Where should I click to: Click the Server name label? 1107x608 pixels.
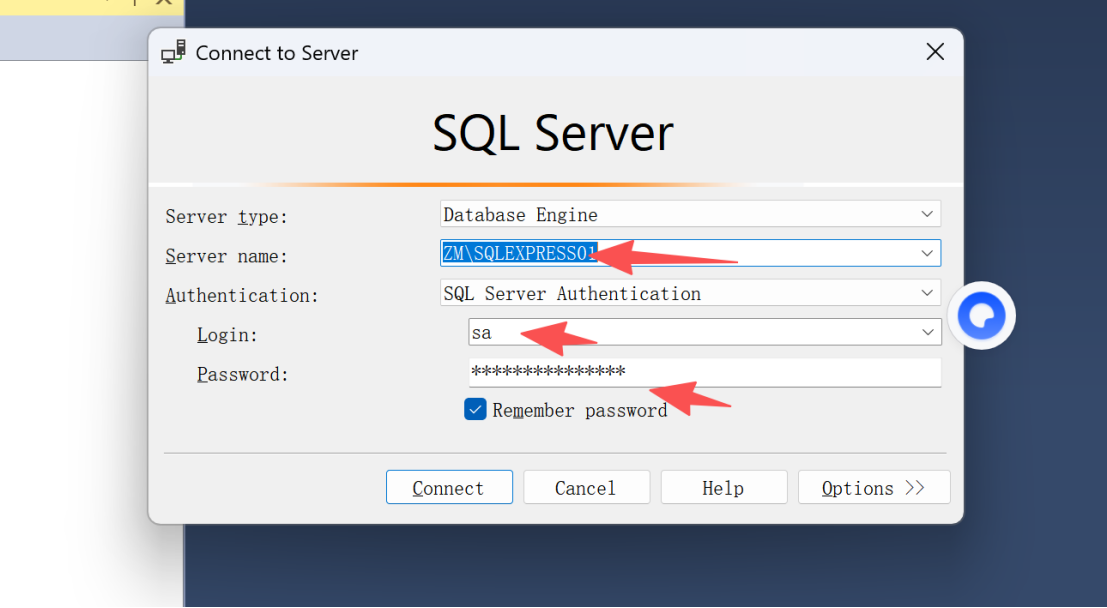(227, 256)
